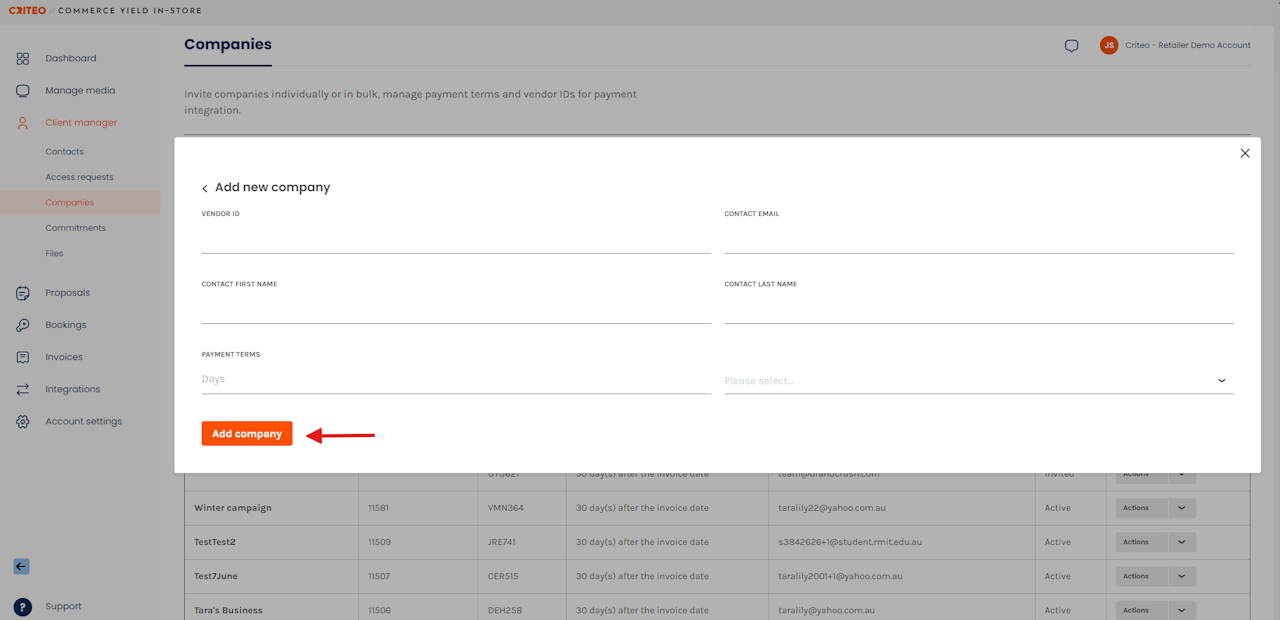Click the Vendor ID input field
The height and width of the screenshot is (620, 1280).
coord(456,240)
